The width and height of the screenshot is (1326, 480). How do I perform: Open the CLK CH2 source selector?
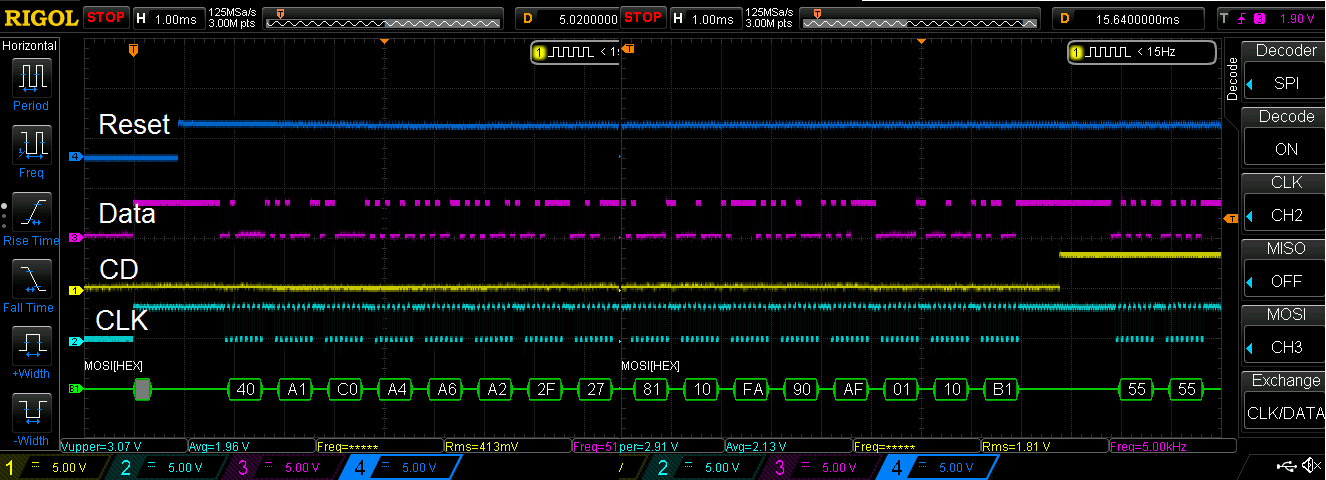(1285, 215)
